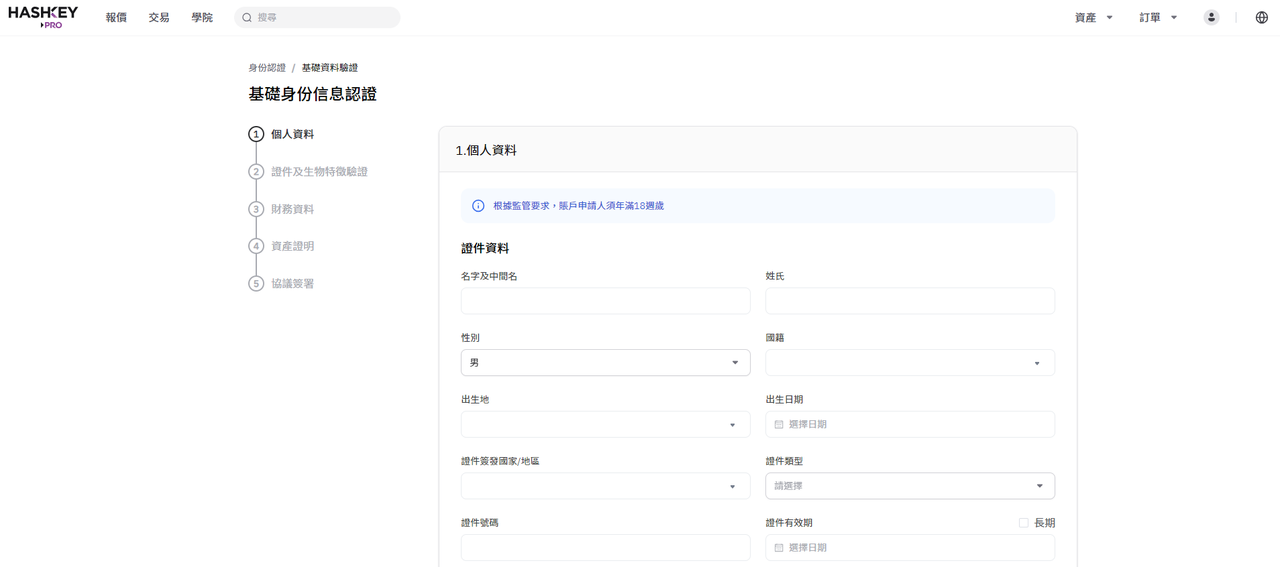Select 資產證明 step label
This screenshot has width=1280, height=567.
[x=292, y=246]
